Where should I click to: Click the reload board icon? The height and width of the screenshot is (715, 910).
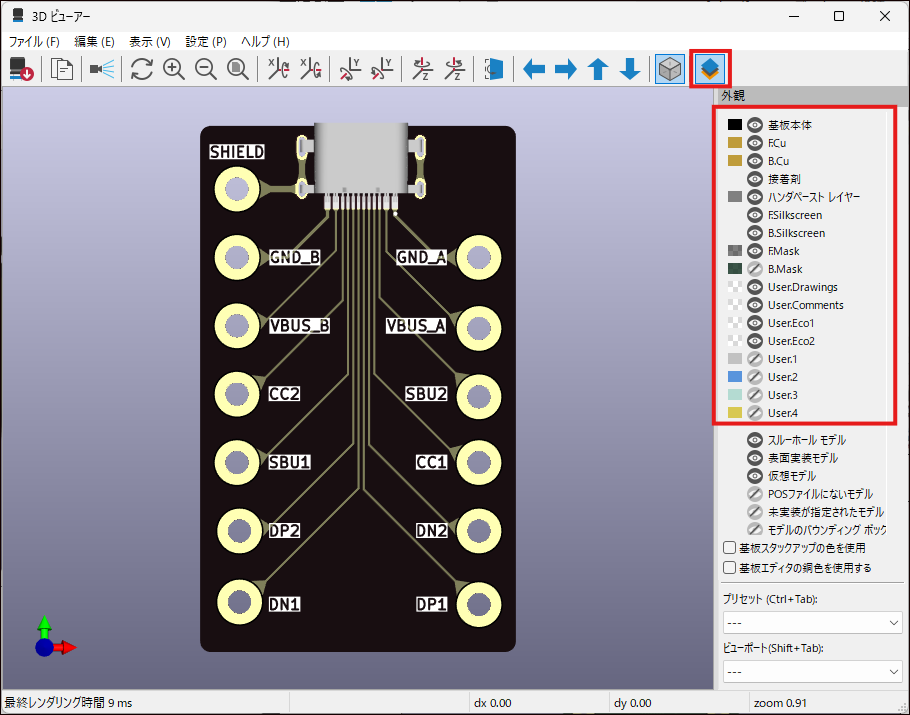[x=21, y=69]
